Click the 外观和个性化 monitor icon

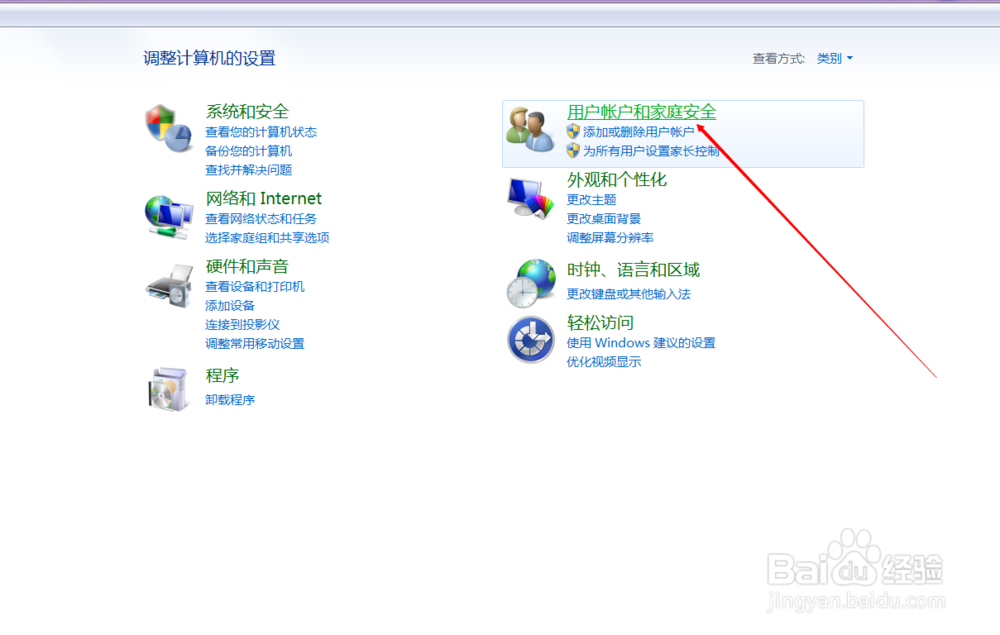(530, 196)
